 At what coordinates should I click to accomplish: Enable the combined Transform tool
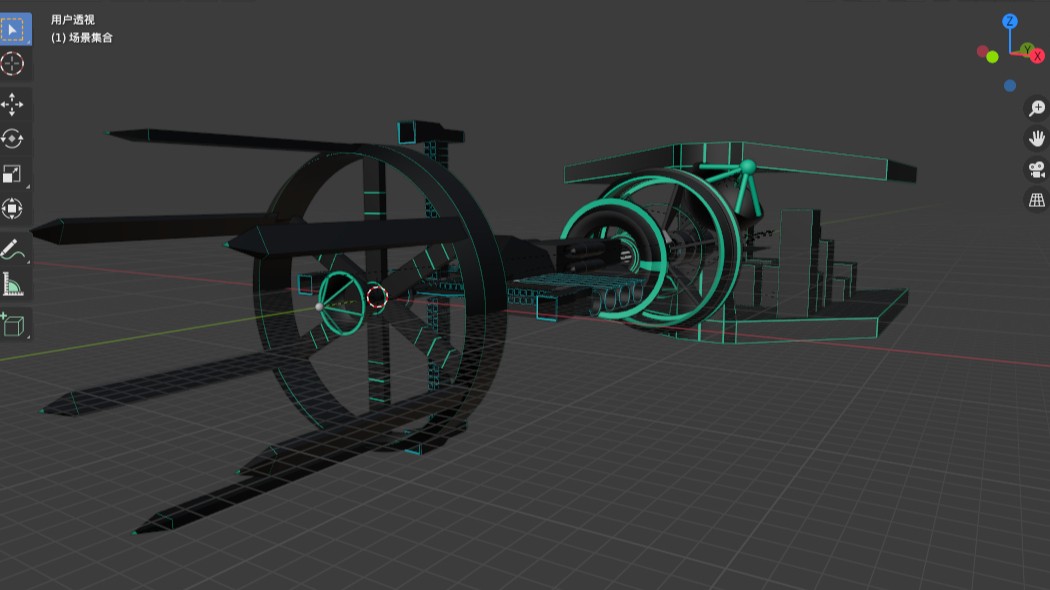click(x=13, y=208)
